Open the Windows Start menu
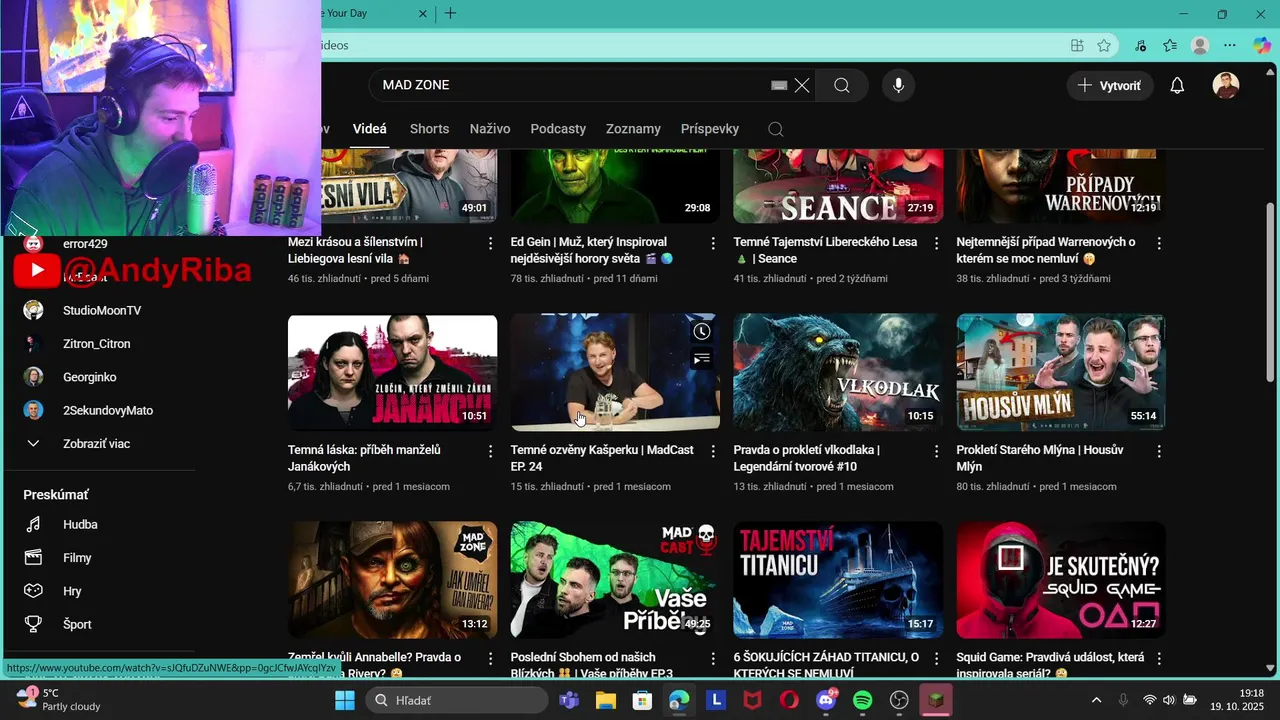This screenshot has height=720, width=1280. (345, 700)
